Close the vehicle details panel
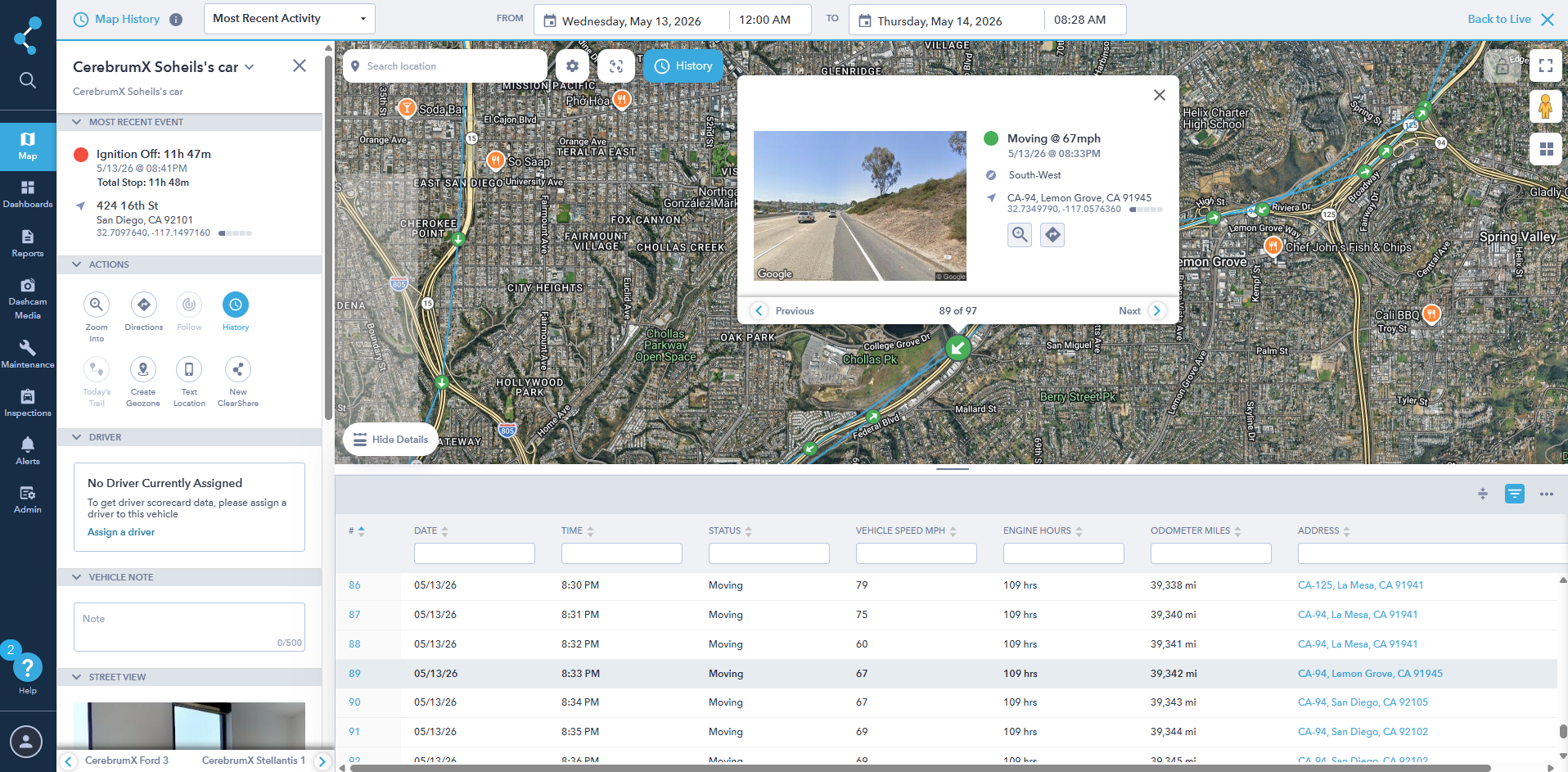 [x=300, y=65]
